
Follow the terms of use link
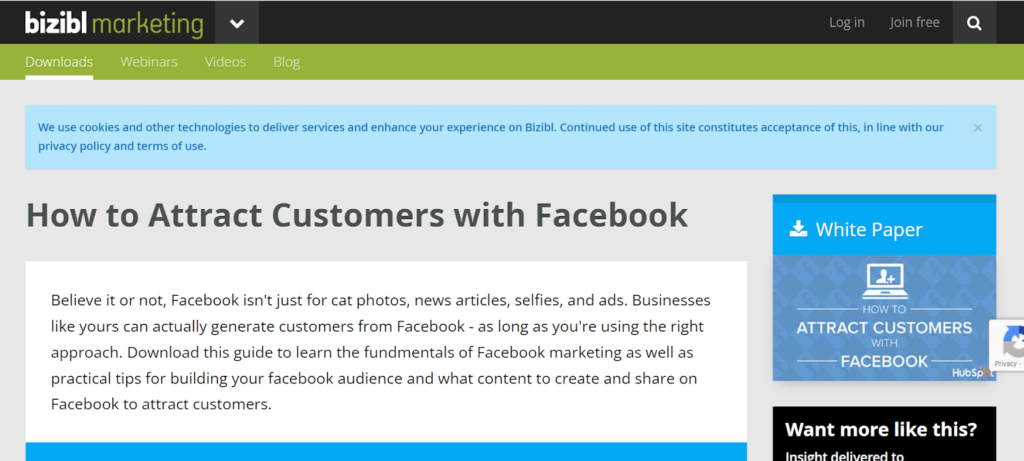(171, 146)
